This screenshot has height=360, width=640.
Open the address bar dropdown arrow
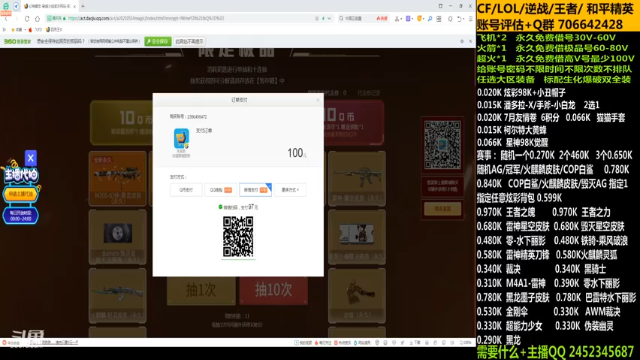click(329, 18)
